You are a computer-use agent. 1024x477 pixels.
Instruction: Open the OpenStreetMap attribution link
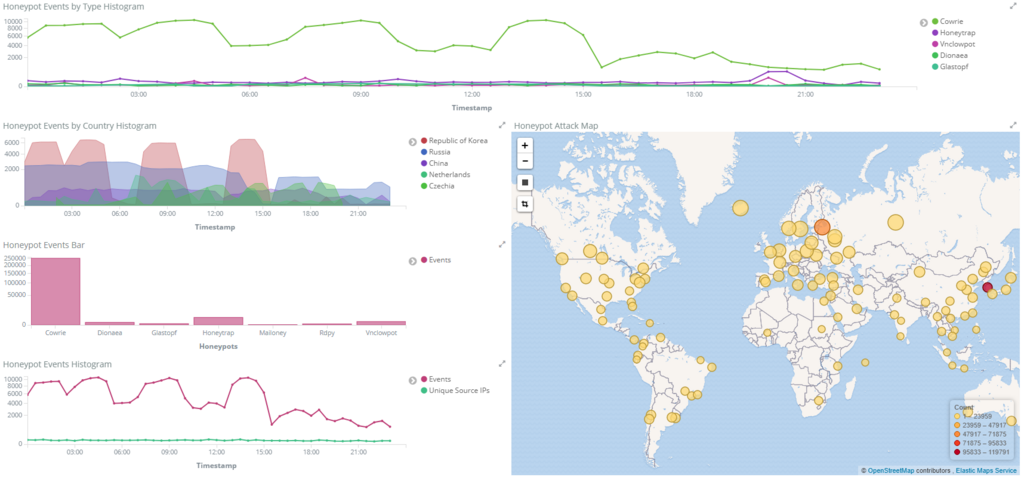coord(891,470)
